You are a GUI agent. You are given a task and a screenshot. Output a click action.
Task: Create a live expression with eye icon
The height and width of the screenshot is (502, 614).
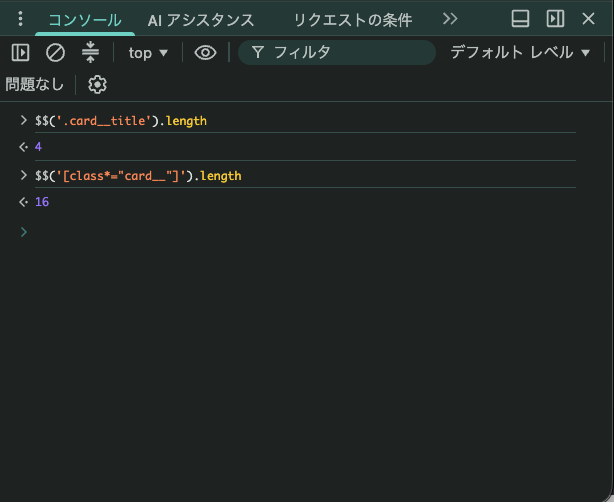[x=205, y=52]
